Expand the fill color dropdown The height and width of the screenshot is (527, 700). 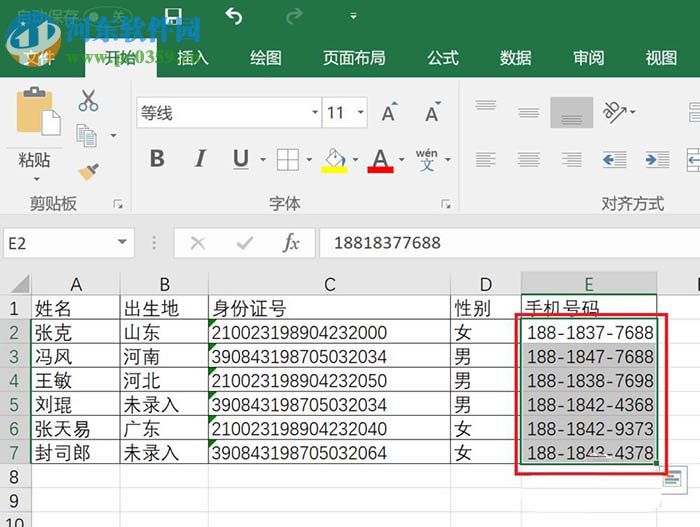point(355,159)
